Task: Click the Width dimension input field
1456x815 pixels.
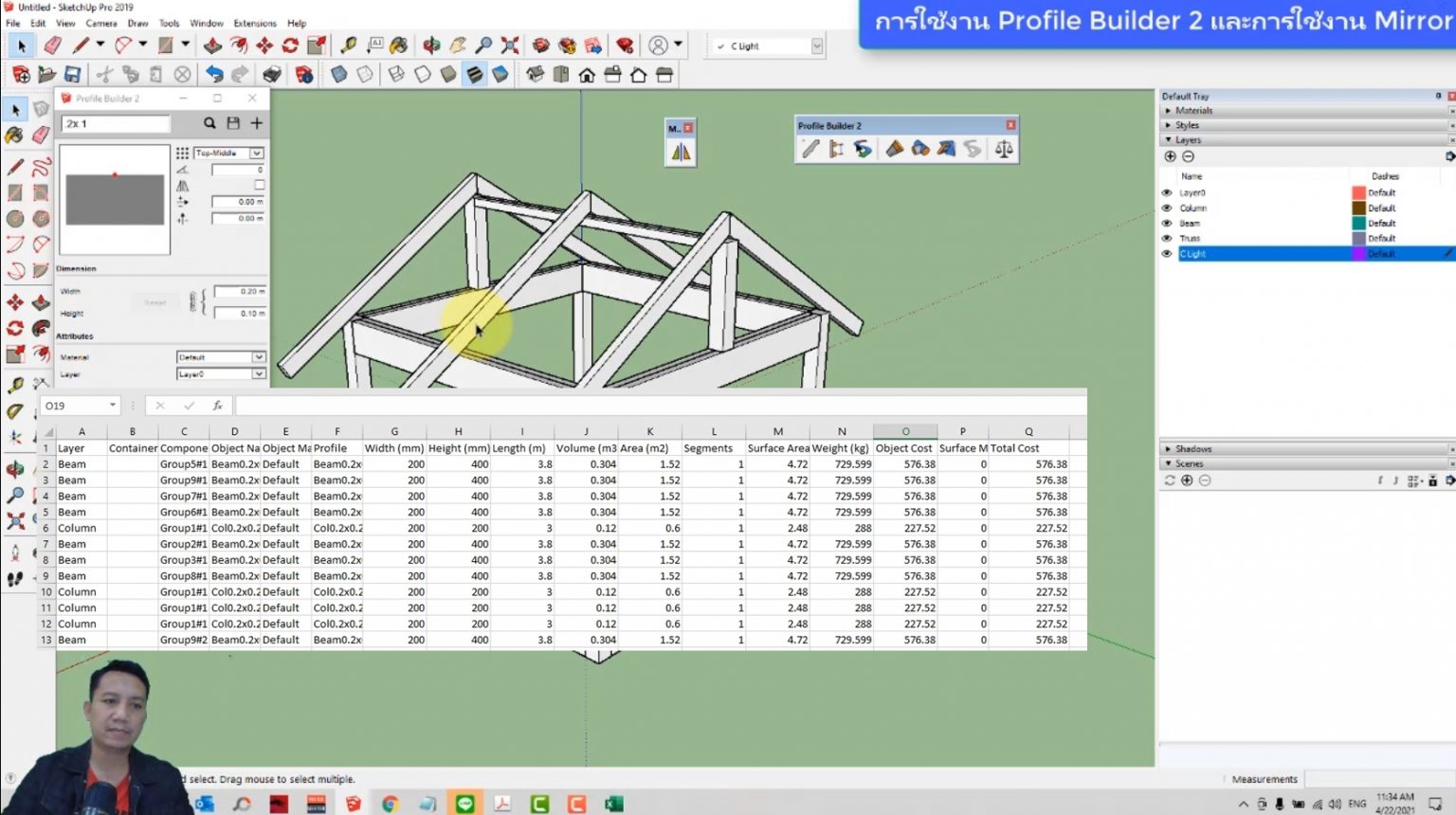Action: (x=239, y=291)
